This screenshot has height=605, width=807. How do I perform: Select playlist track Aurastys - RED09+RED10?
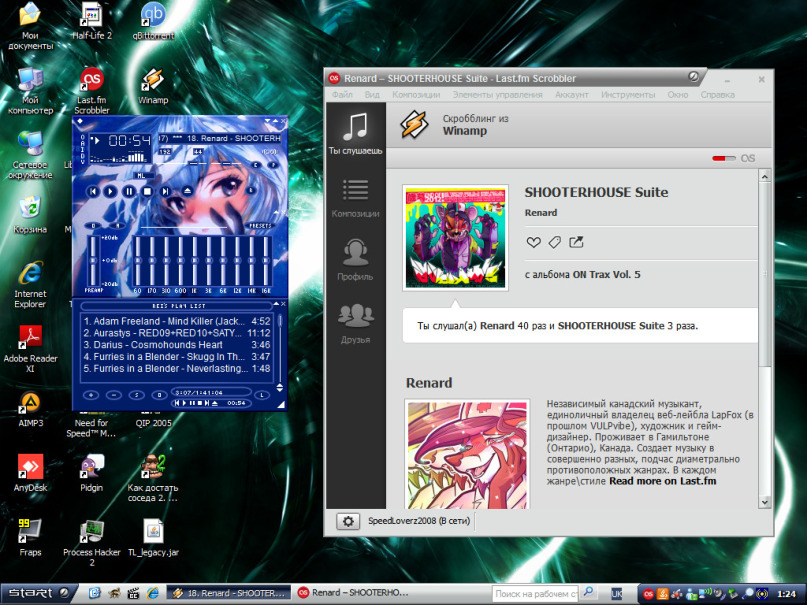click(177, 333)
